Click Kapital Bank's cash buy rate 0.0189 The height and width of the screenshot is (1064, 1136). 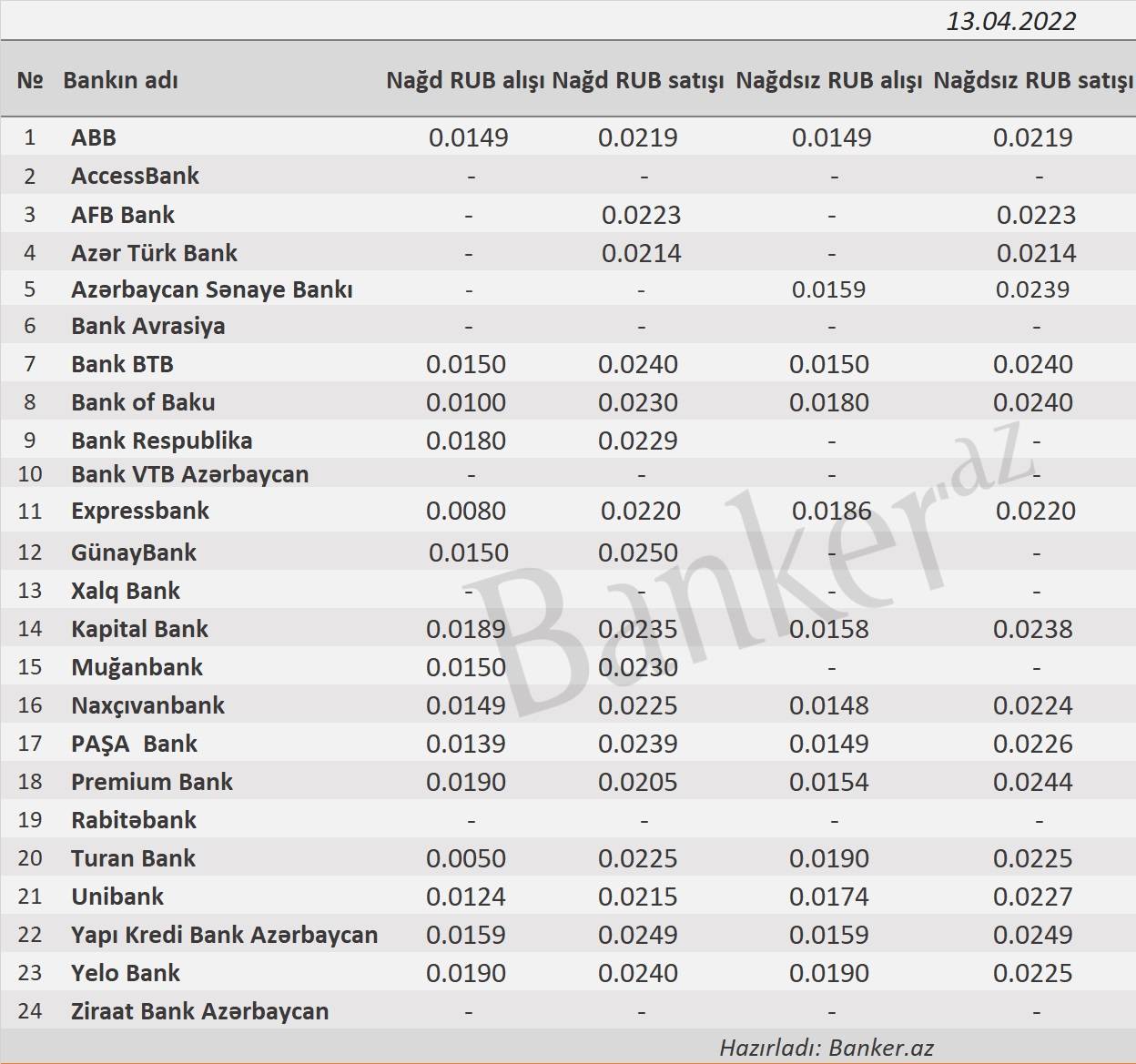coord(466,629)
